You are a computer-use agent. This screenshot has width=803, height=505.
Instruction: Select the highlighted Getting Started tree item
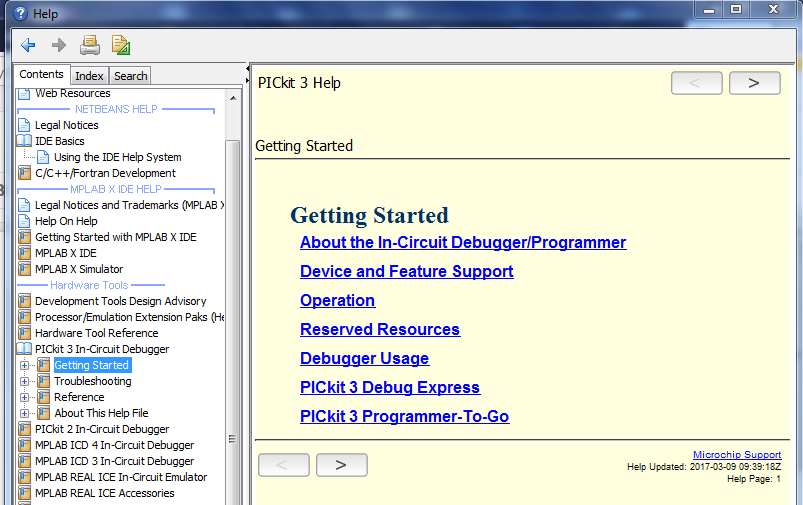tap(92, 365)
